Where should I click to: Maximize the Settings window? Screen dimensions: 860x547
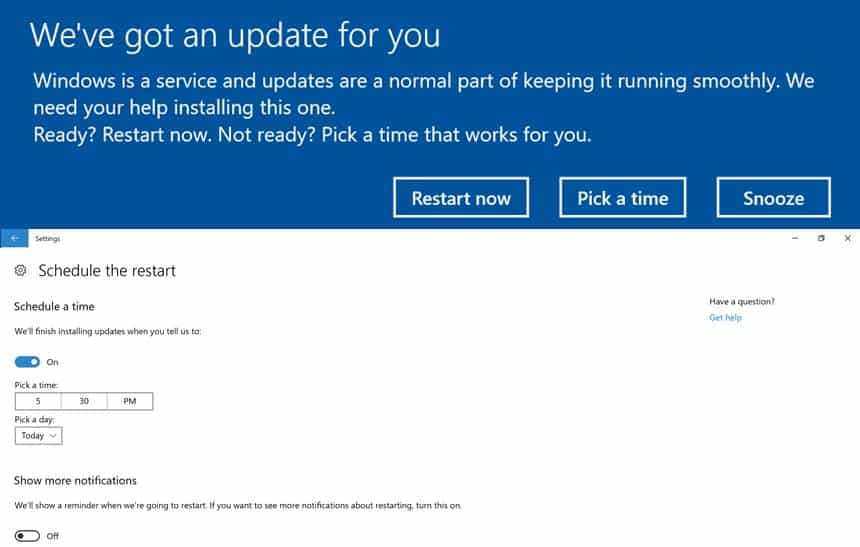[821, 238]
